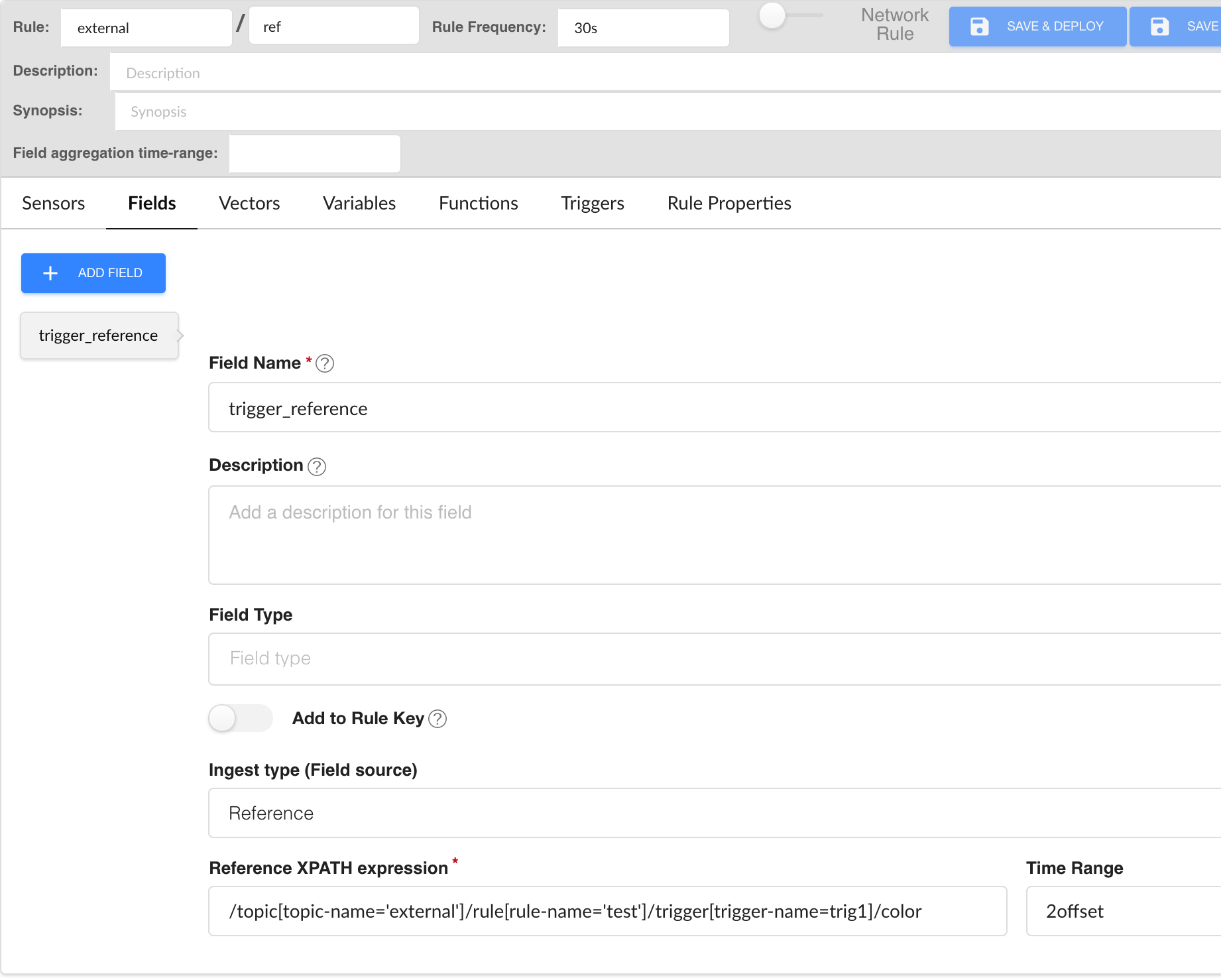Click the Time Range input box

pyautogui.click(x=1123, y=911)
